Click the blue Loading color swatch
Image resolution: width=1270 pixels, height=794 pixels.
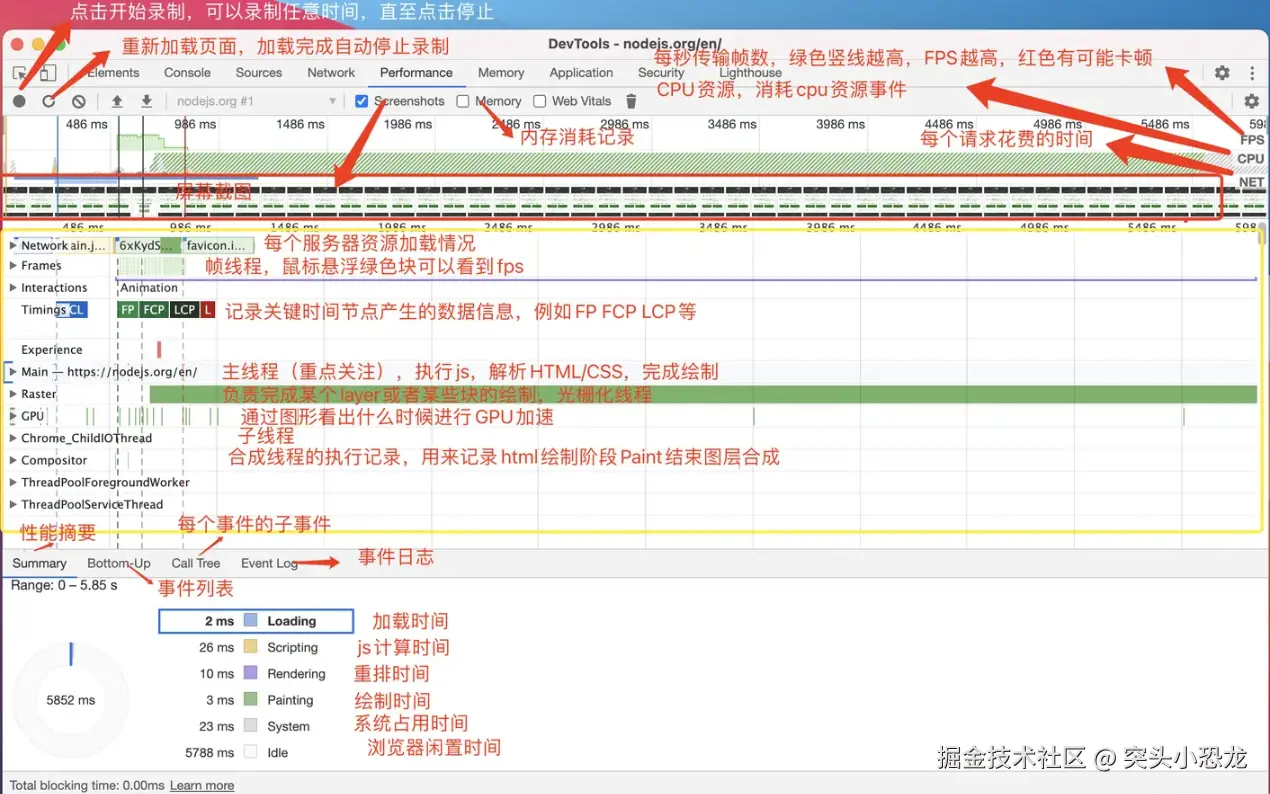(251, 621)
